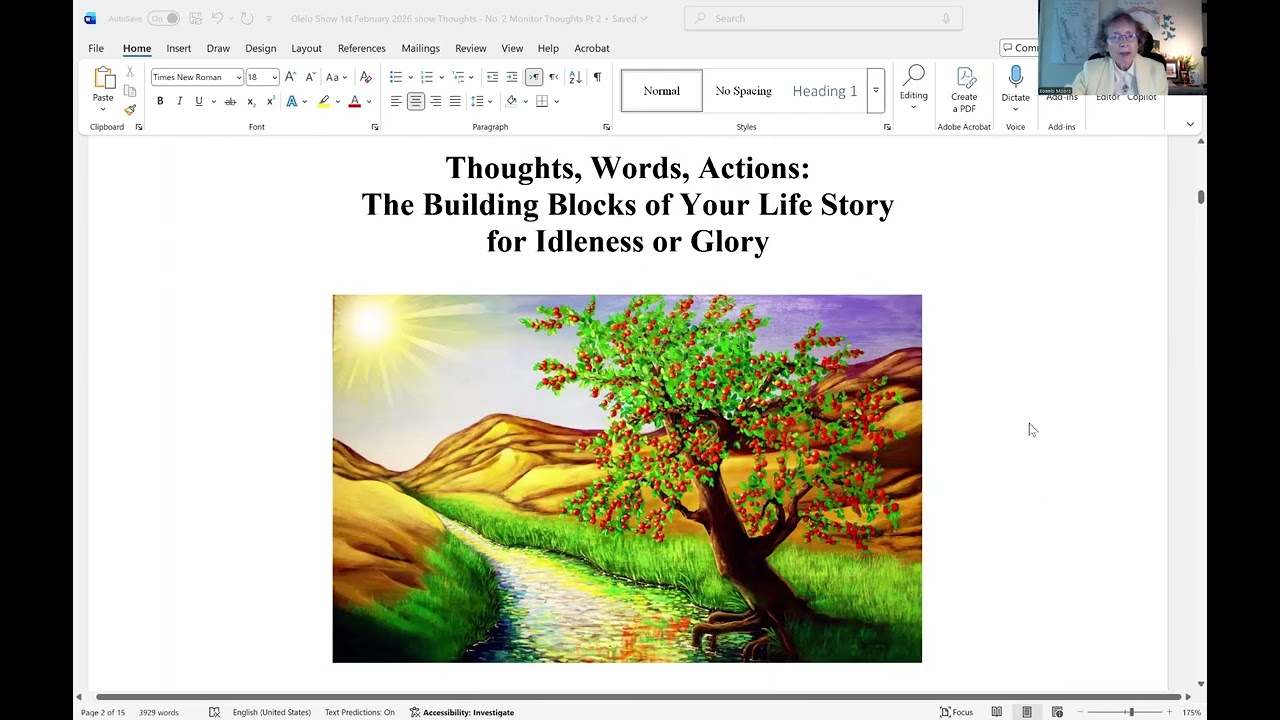This screenshot has width=1280, height=720.
Task: Click the Format Painter brush icon
Action: [130, 110]
